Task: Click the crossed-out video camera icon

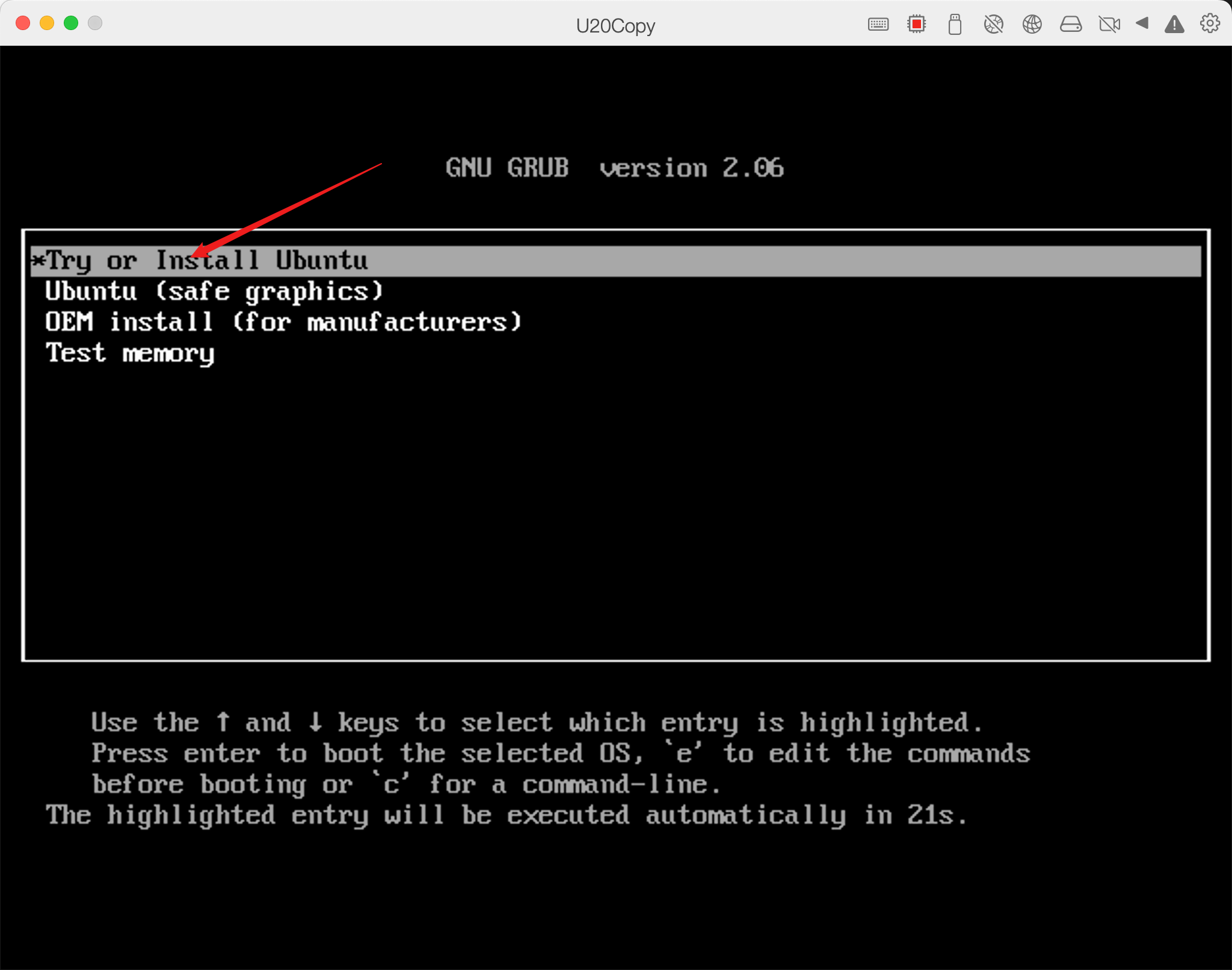Action: (1109, 24)
